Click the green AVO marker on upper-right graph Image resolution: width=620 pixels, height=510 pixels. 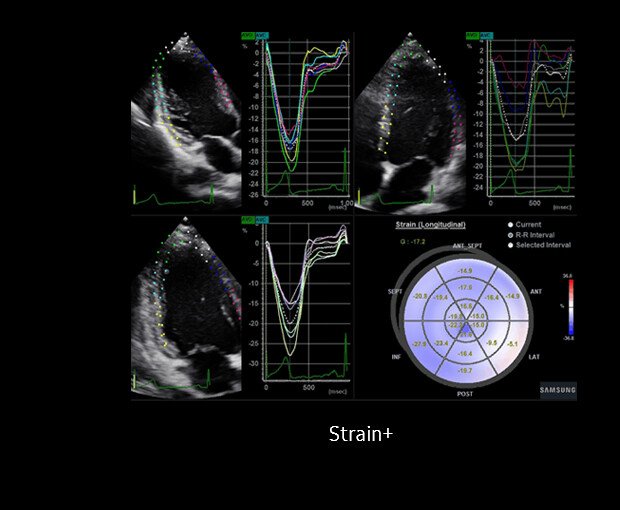point(473,36)
